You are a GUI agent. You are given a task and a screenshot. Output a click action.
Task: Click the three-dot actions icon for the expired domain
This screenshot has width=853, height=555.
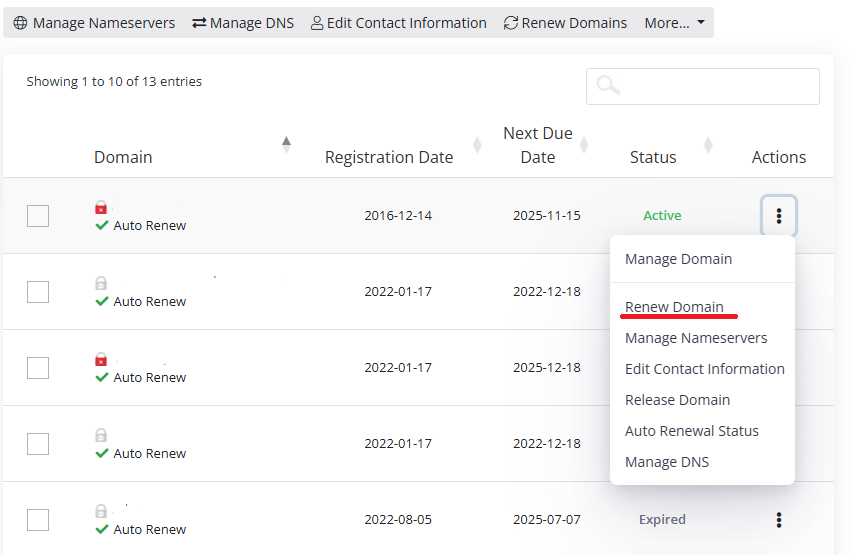coord(778,520)
